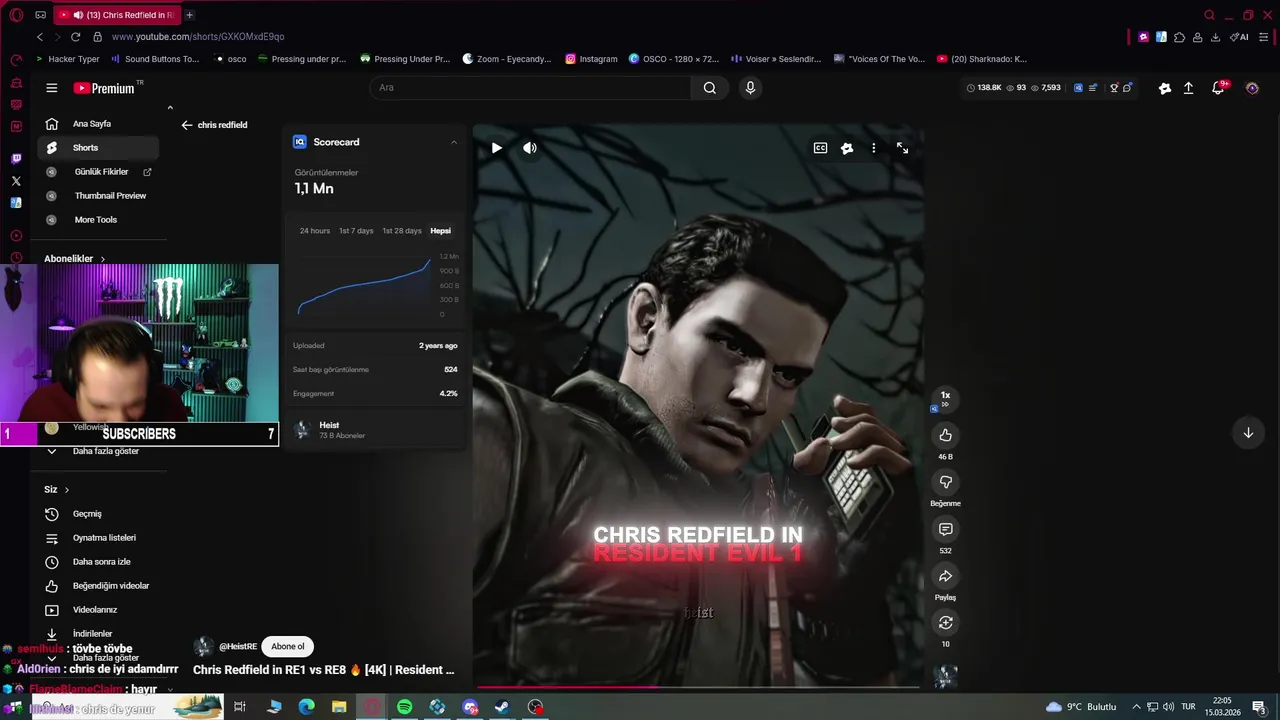Open the 532 comments panel
This screenshot has width=1280, height=720.
pyautogui.click(x=945, y=529)
